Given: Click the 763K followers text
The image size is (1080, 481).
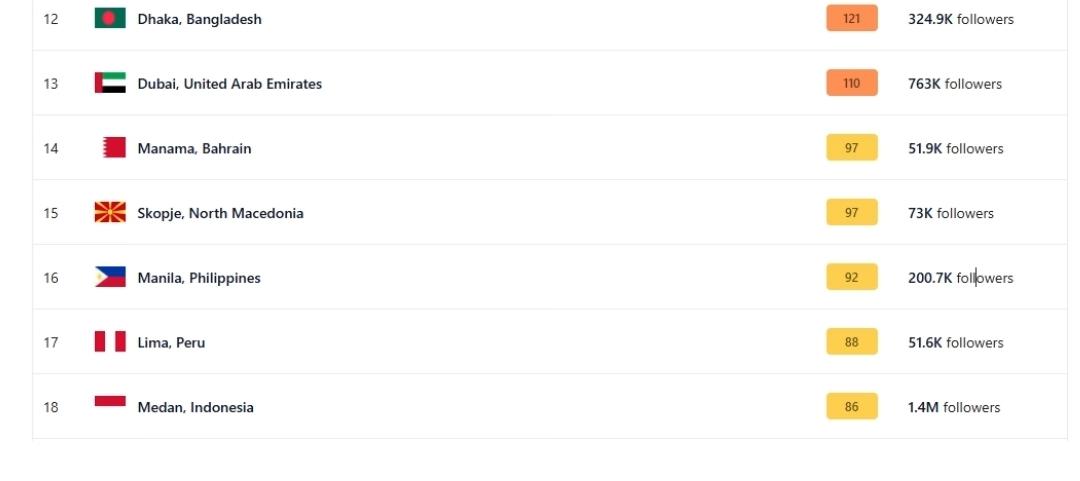Looking at the screenshot, I should pyautogui.click(x=954, y=84).
